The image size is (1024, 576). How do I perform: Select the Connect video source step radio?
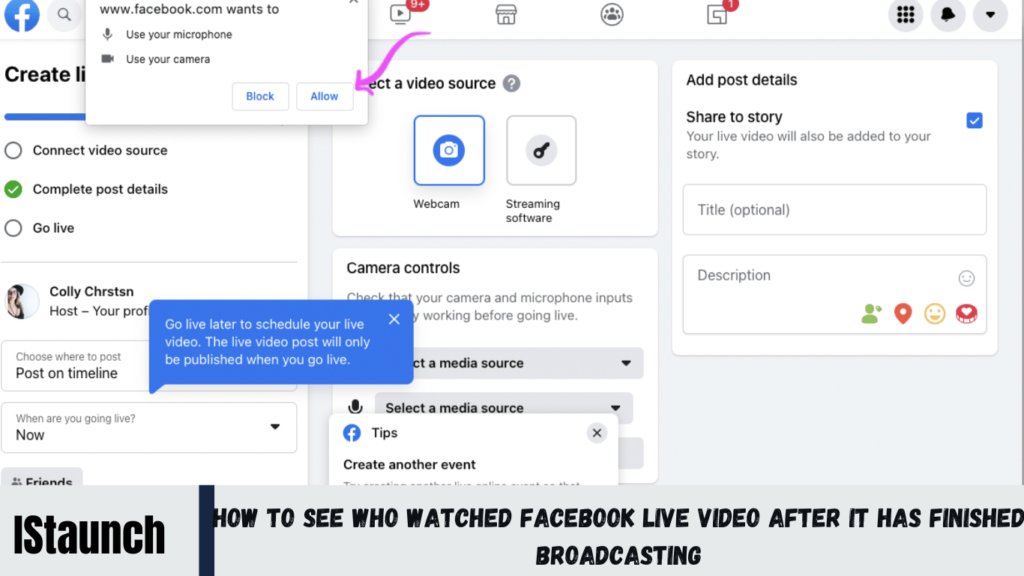click(x=14, y=150)
